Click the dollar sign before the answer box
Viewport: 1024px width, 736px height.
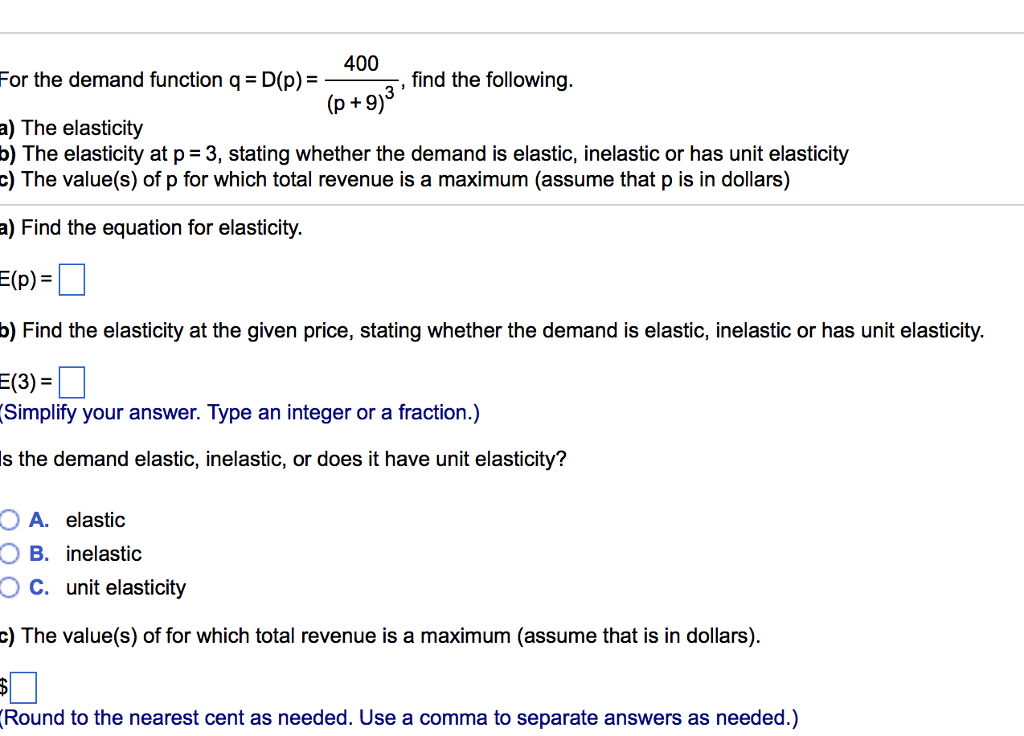(4, 687)
